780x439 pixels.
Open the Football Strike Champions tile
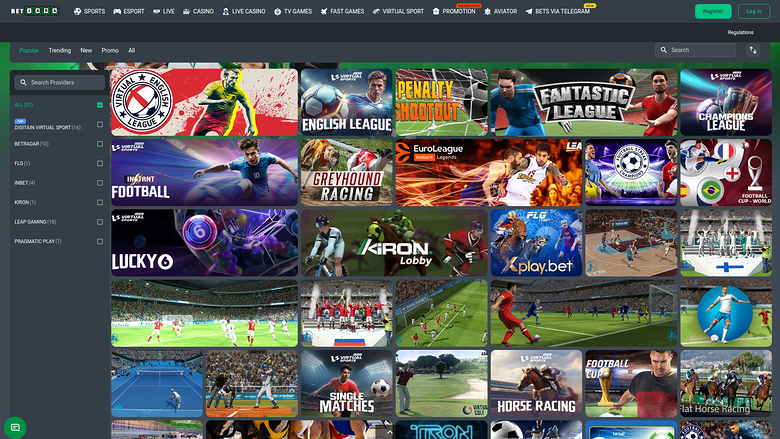[x=631, y=173]
